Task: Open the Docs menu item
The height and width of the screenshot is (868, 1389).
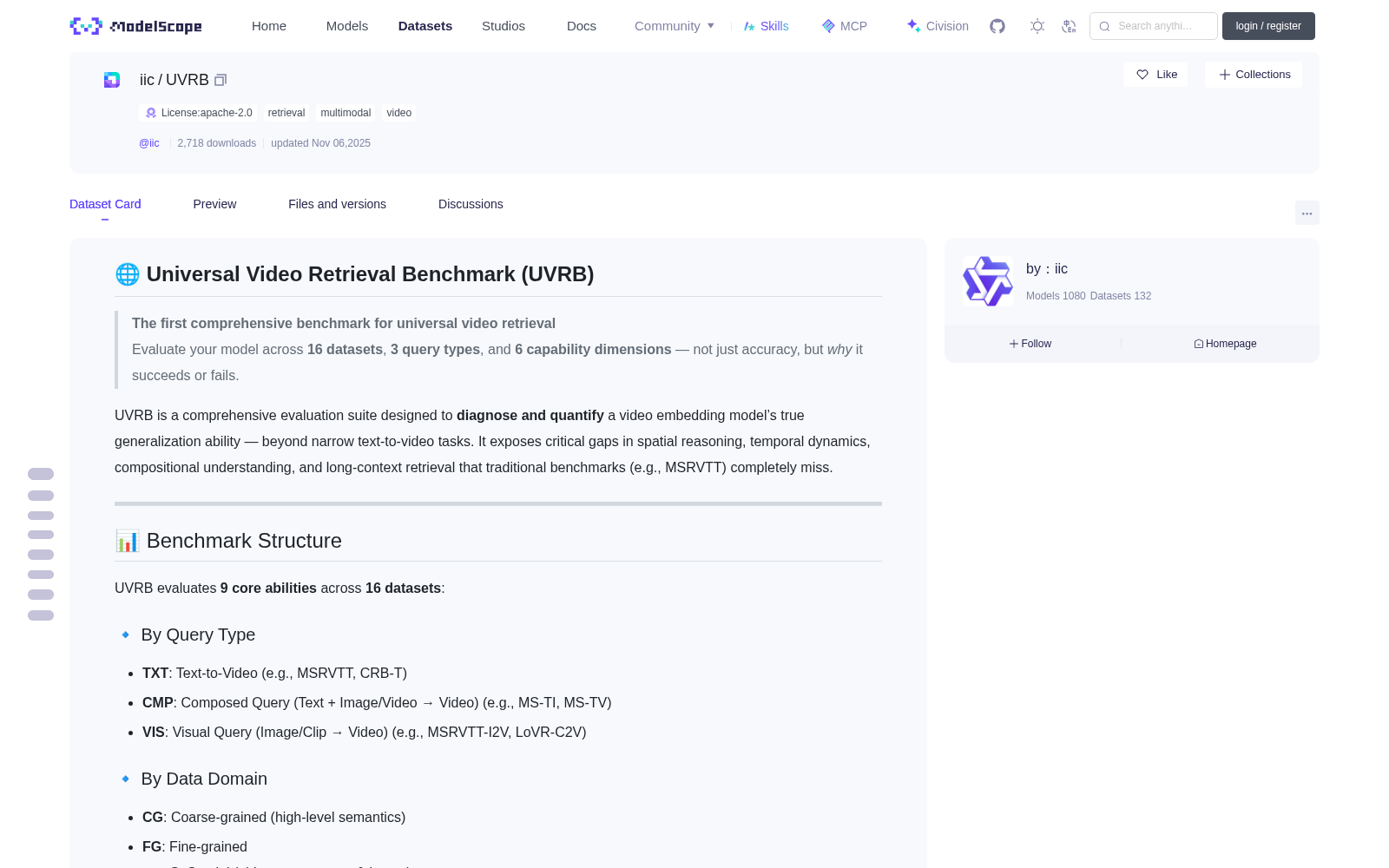Action: point(582,26)
